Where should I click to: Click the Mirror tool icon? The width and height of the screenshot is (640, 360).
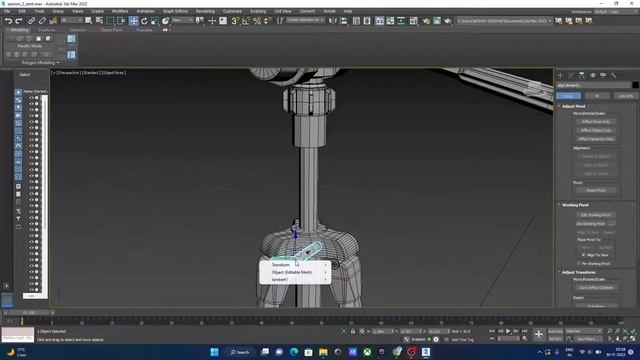point(333,21)
